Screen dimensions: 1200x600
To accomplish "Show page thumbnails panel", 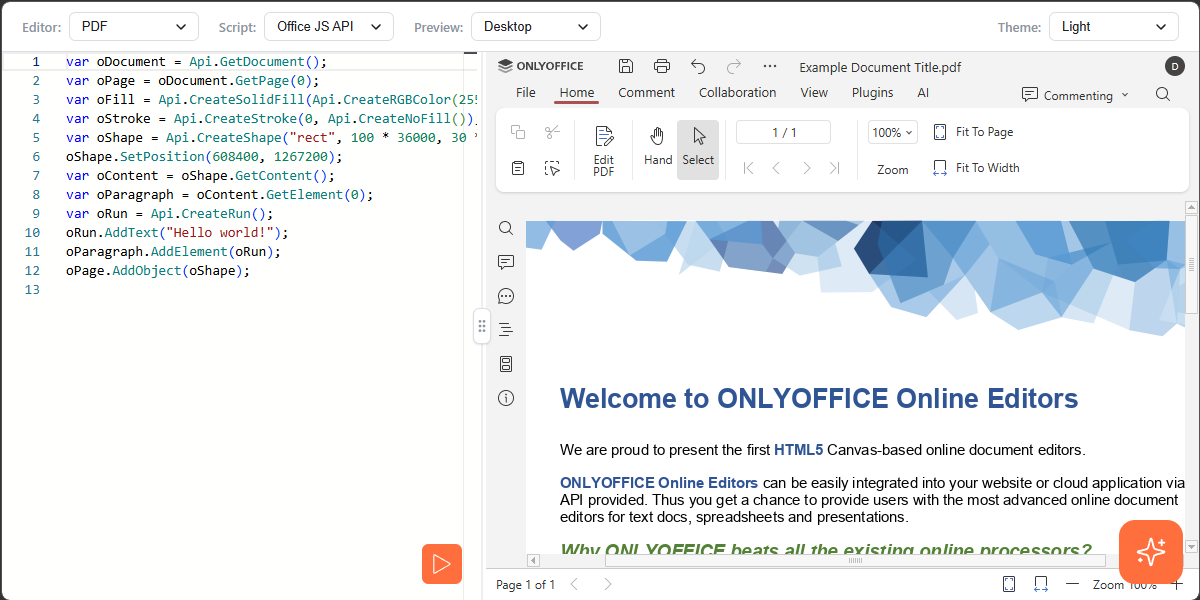I will pos(506,364).
